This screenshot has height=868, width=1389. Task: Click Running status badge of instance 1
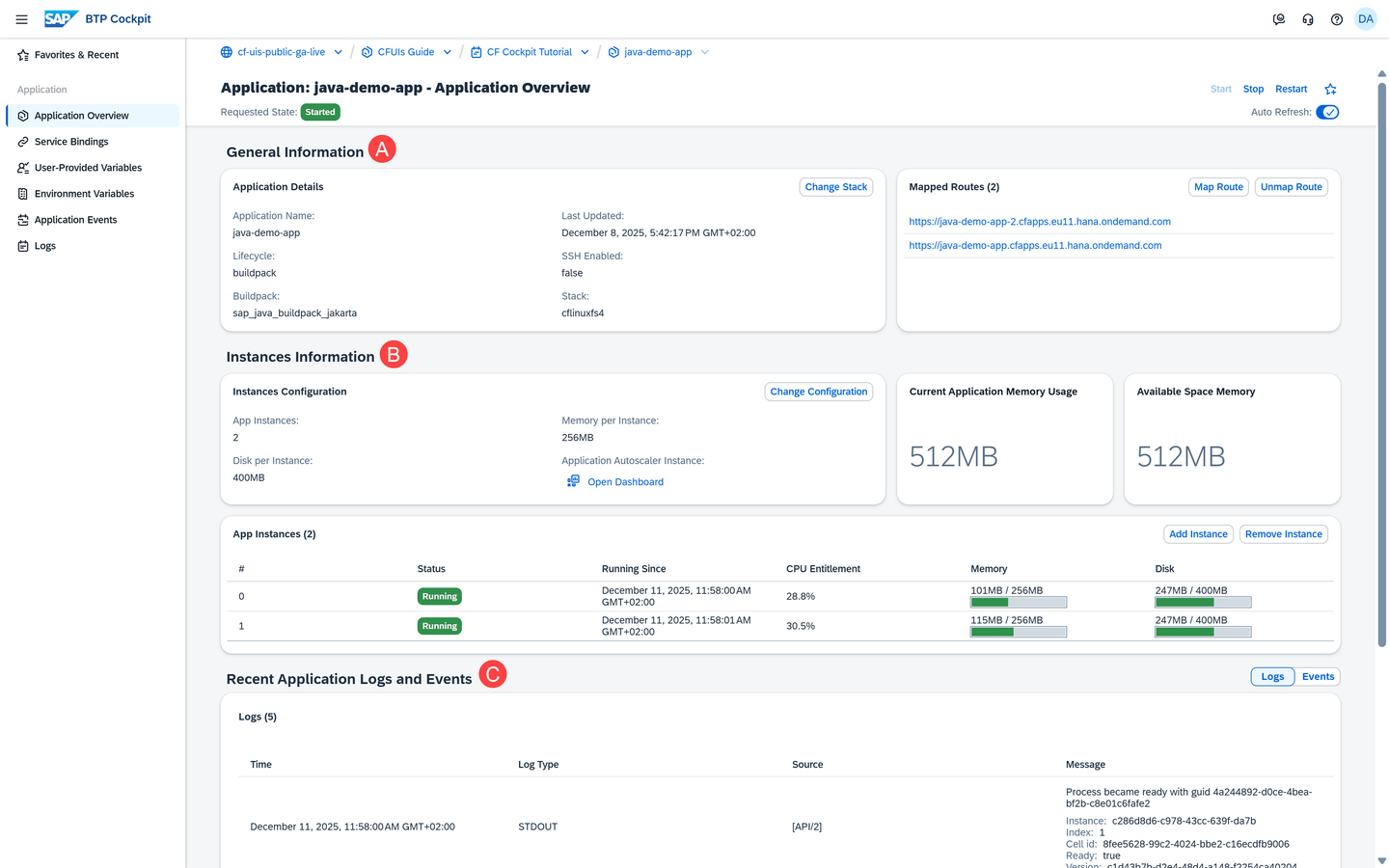439,626
